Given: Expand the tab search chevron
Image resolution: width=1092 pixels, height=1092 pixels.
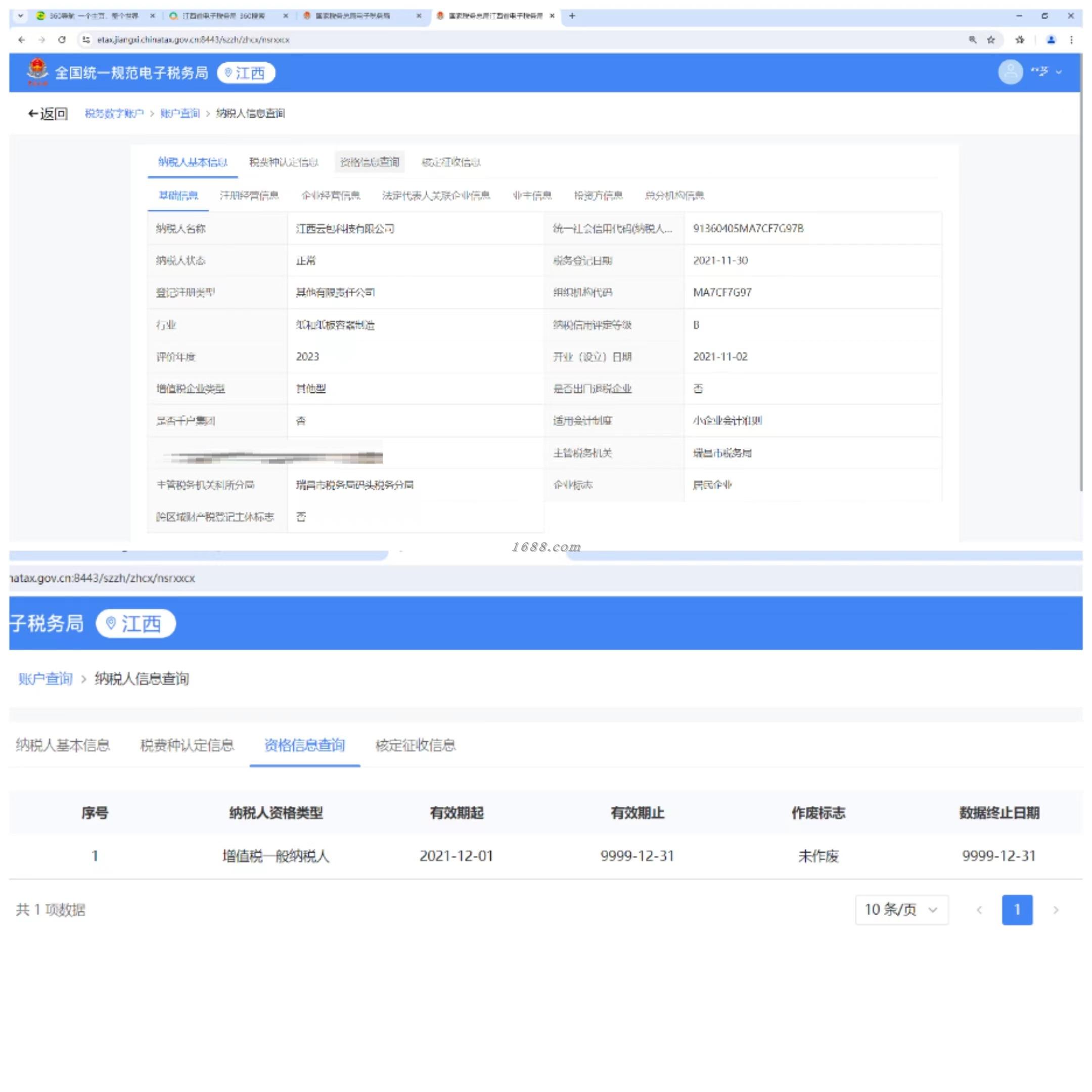Looking at the screenshot, I should [20, 16].
